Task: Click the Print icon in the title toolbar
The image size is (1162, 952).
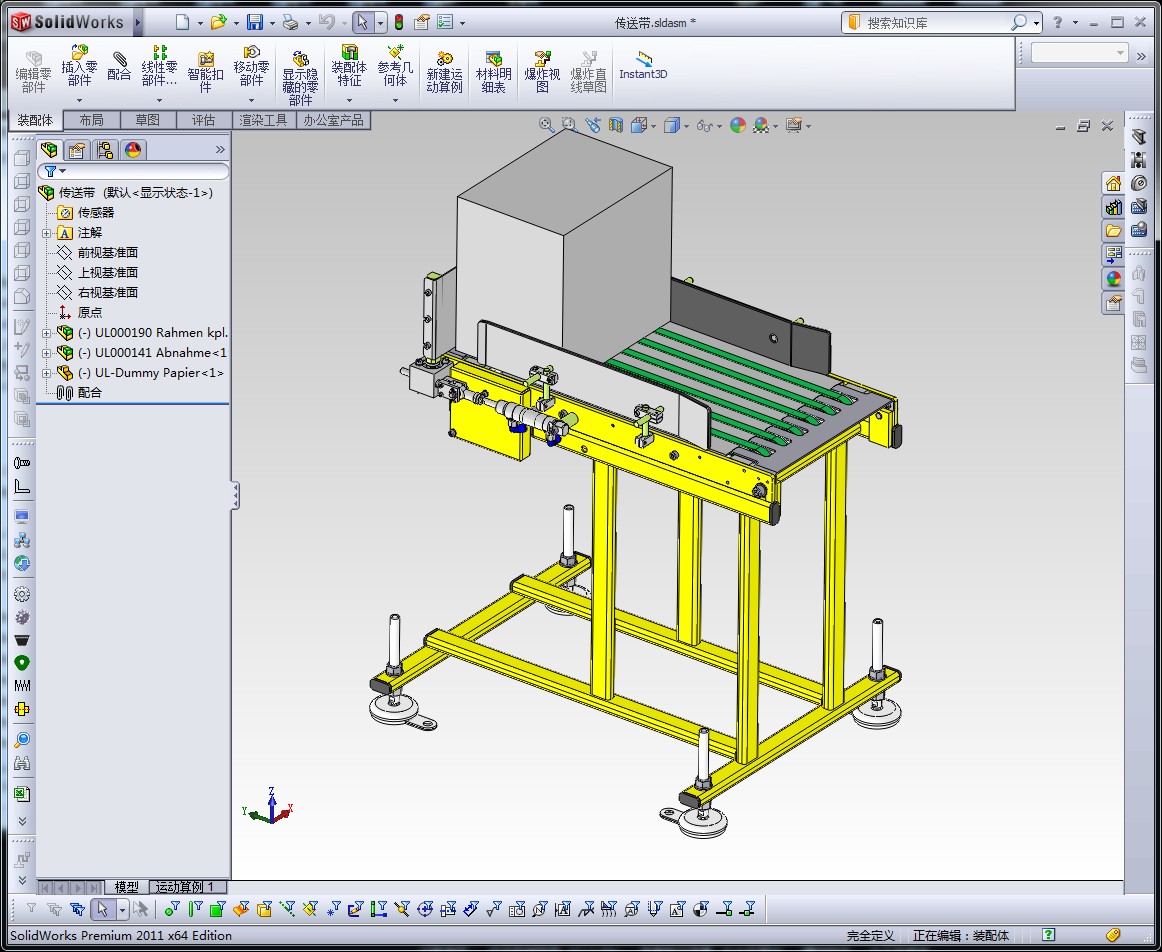Action: tap(290, 22)
